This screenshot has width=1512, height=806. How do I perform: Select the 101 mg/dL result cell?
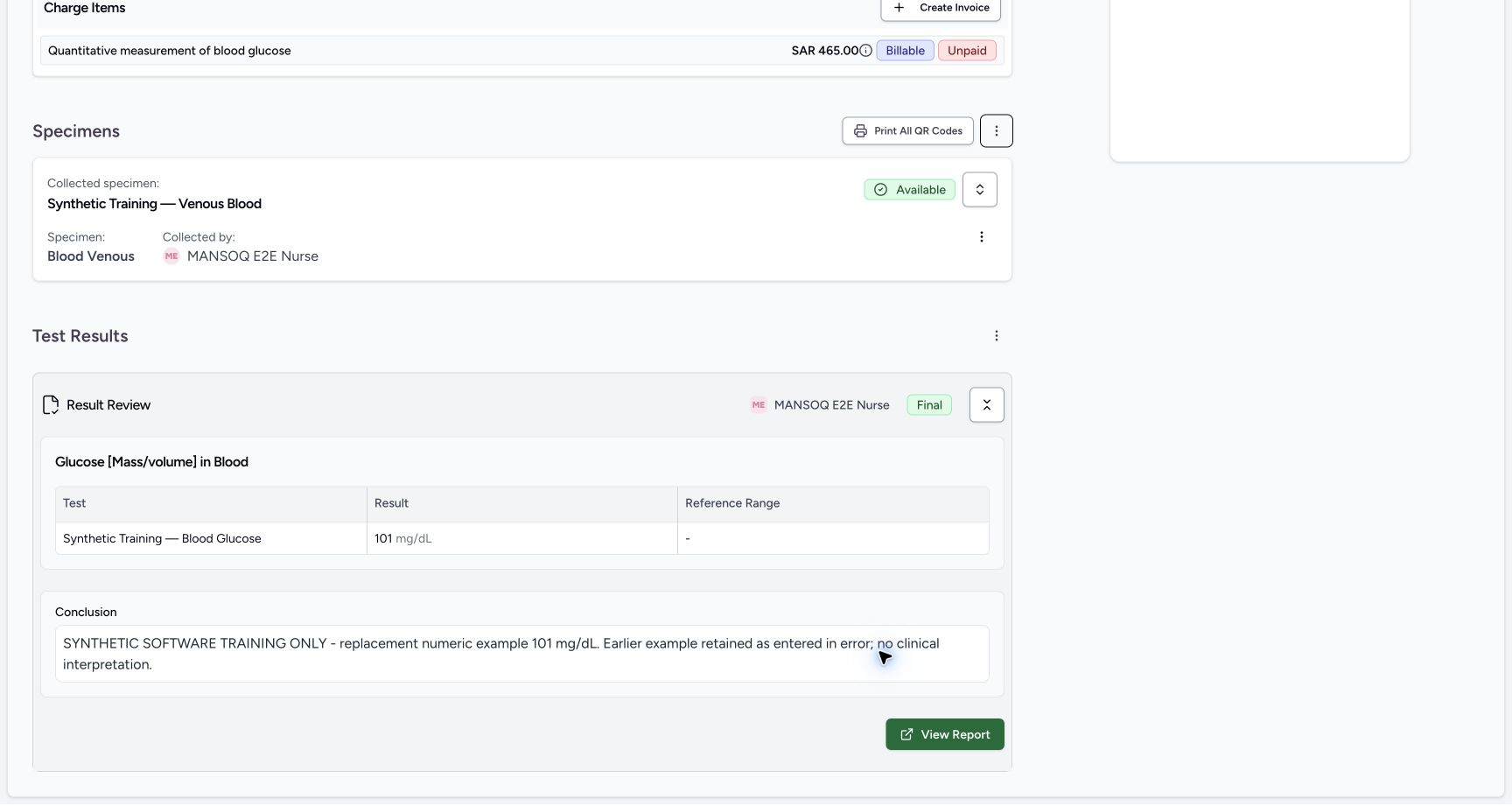coord(522,539)
